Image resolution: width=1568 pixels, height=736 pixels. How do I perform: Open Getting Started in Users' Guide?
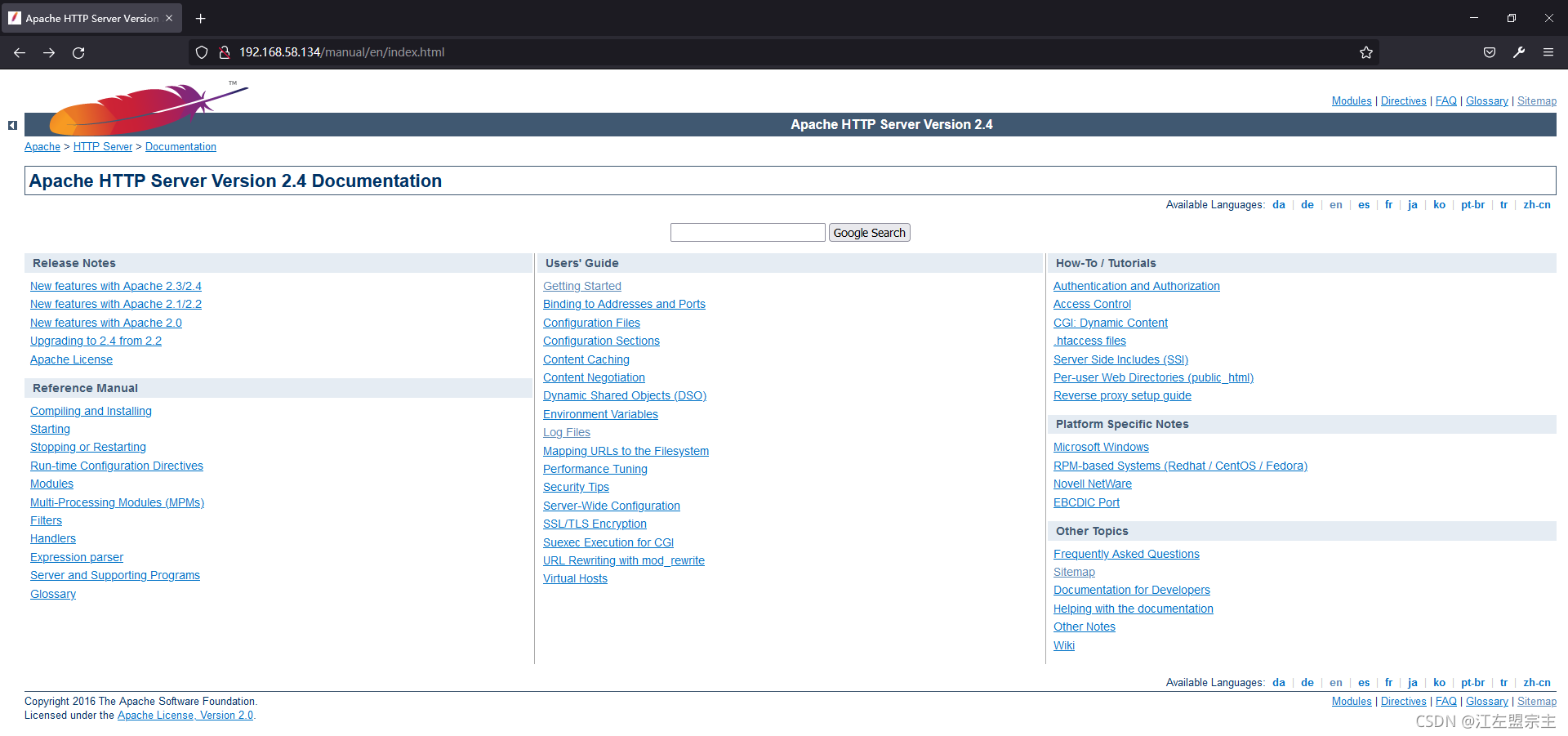click(x=582, y=286)
